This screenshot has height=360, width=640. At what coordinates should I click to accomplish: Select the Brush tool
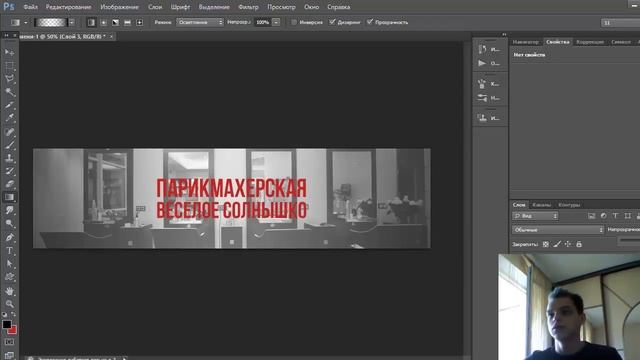pos(9,145)
